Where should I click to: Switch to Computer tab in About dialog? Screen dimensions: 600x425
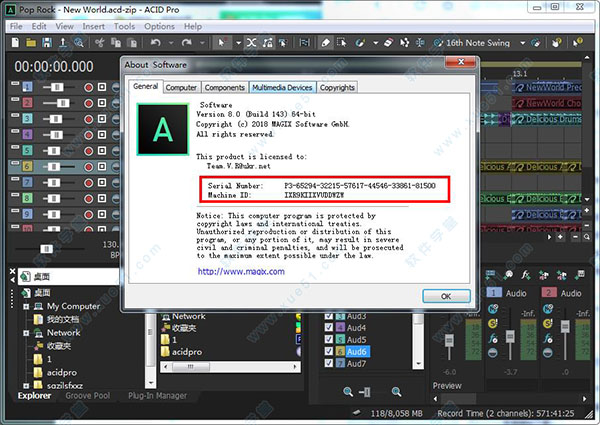(x=181, y=88)
